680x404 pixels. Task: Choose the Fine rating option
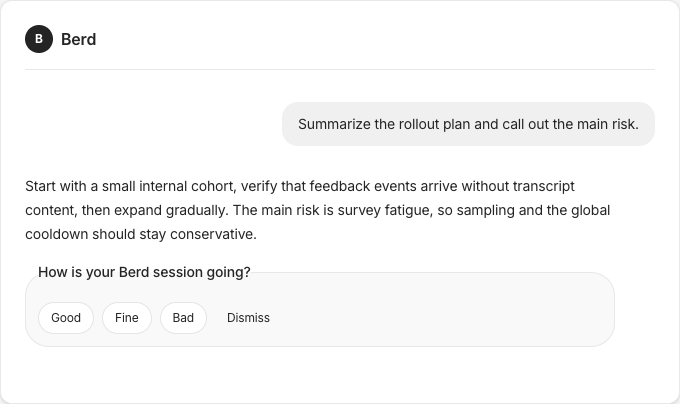(127, 318)
